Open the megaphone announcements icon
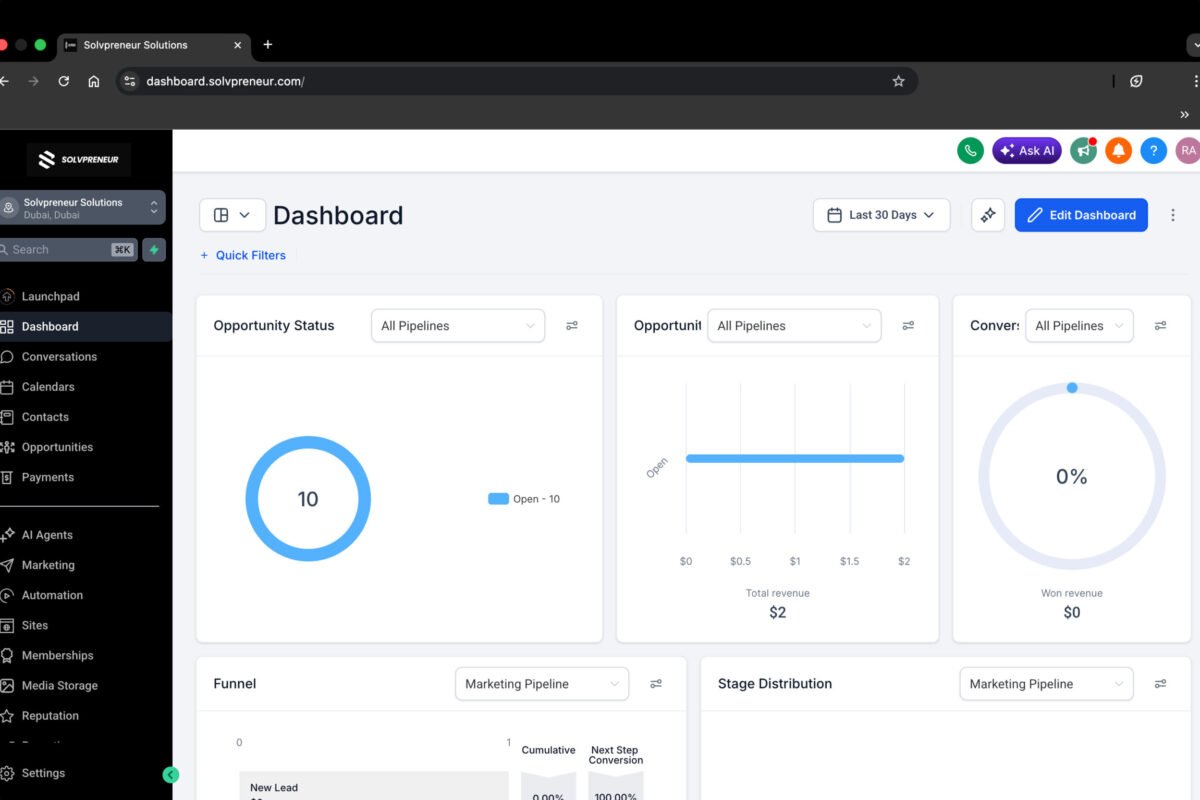The width and height of the screenshot is (1200, 800). pyautogui.click(x=1083, y=150)
